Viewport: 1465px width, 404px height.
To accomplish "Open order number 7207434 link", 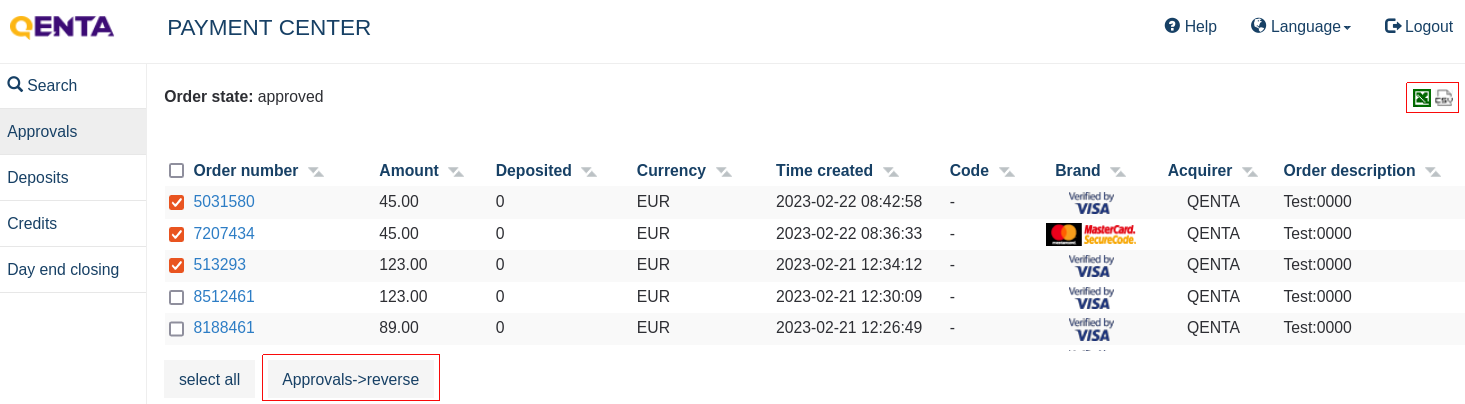I will tap(224, 233).
